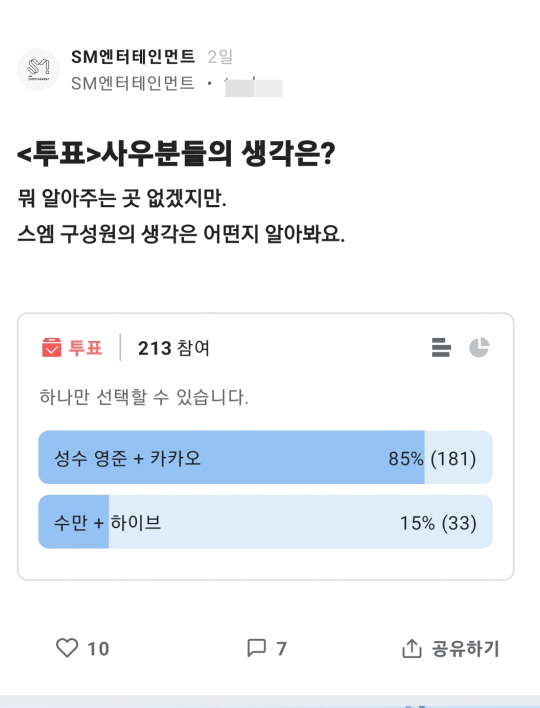
Task: Click the red 투표 label text
Action: click(85, 348)
